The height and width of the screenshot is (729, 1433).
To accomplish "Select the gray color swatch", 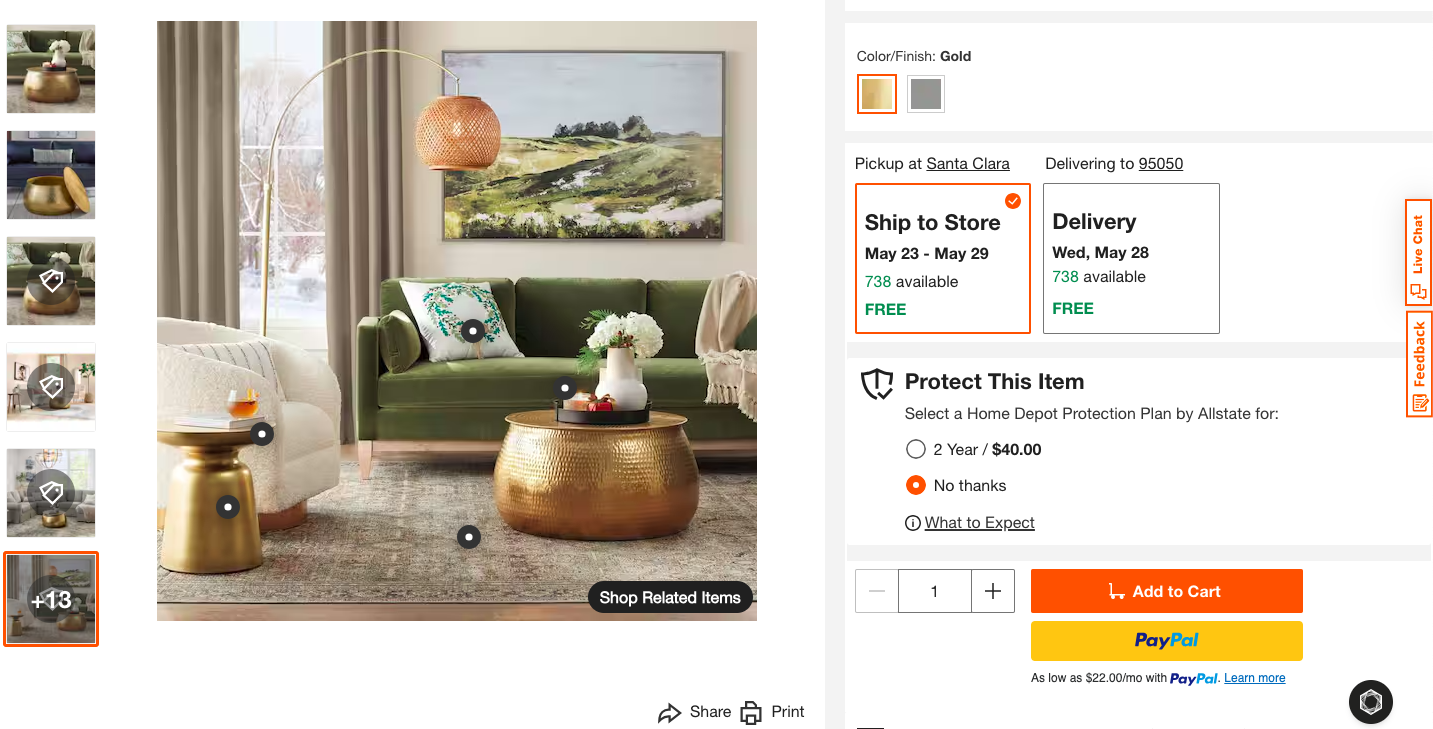I will pos(926,94).
